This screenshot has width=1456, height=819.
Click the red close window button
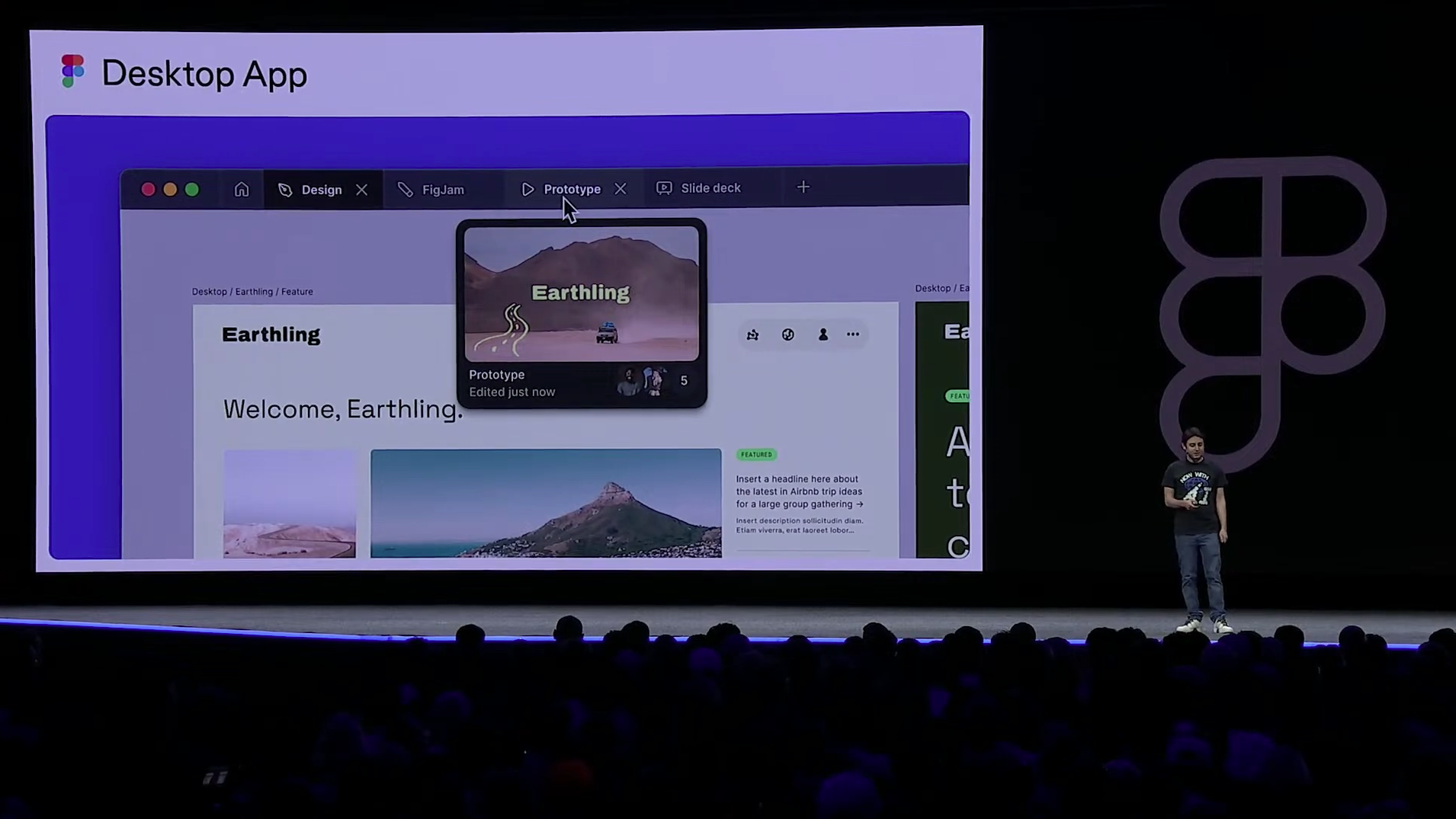[x=149, y=190]
